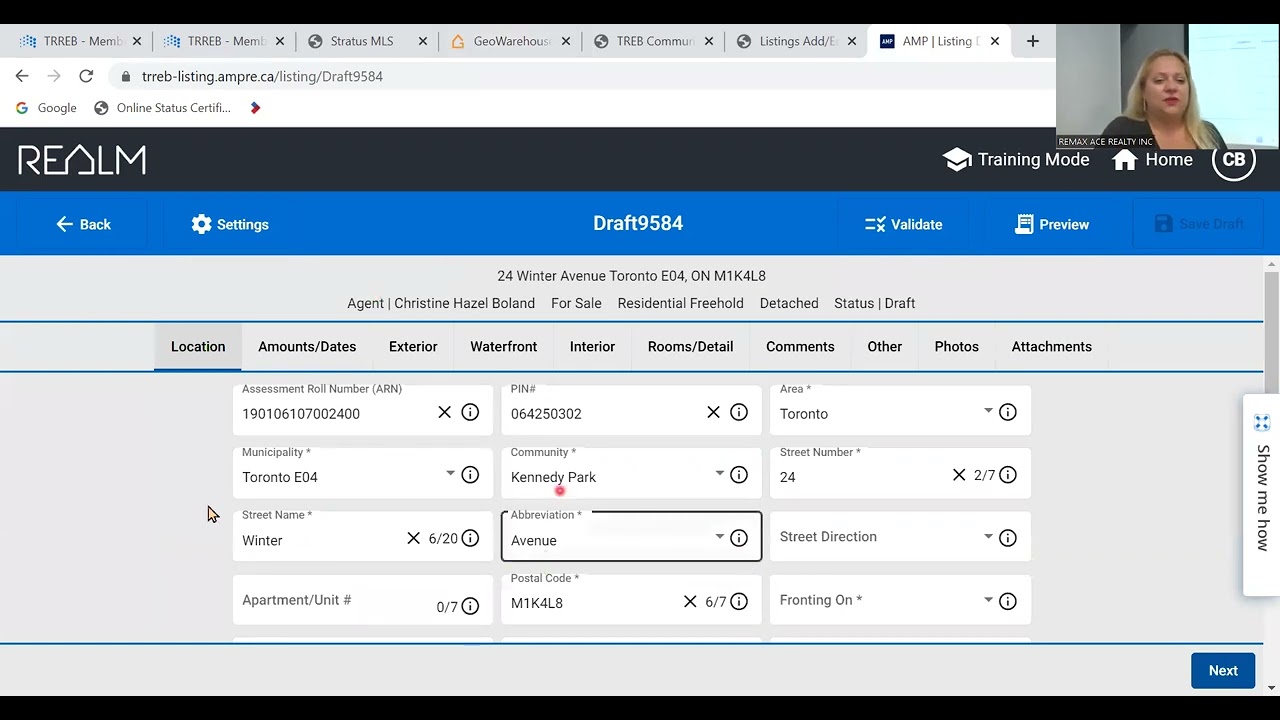Click the red arrow bookmark icon

point(255,108)
